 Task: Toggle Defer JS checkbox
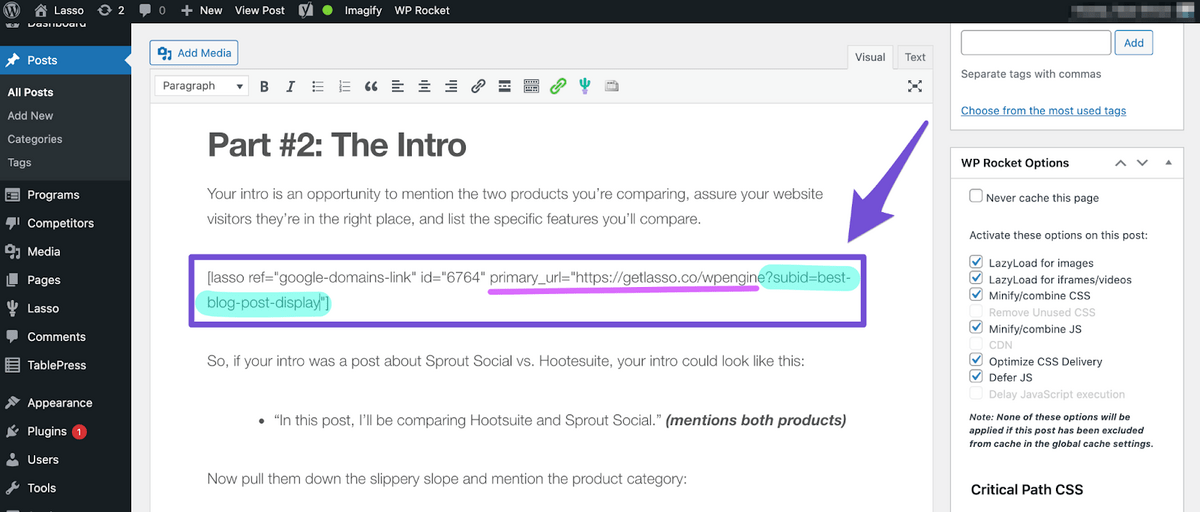point(976,377)
